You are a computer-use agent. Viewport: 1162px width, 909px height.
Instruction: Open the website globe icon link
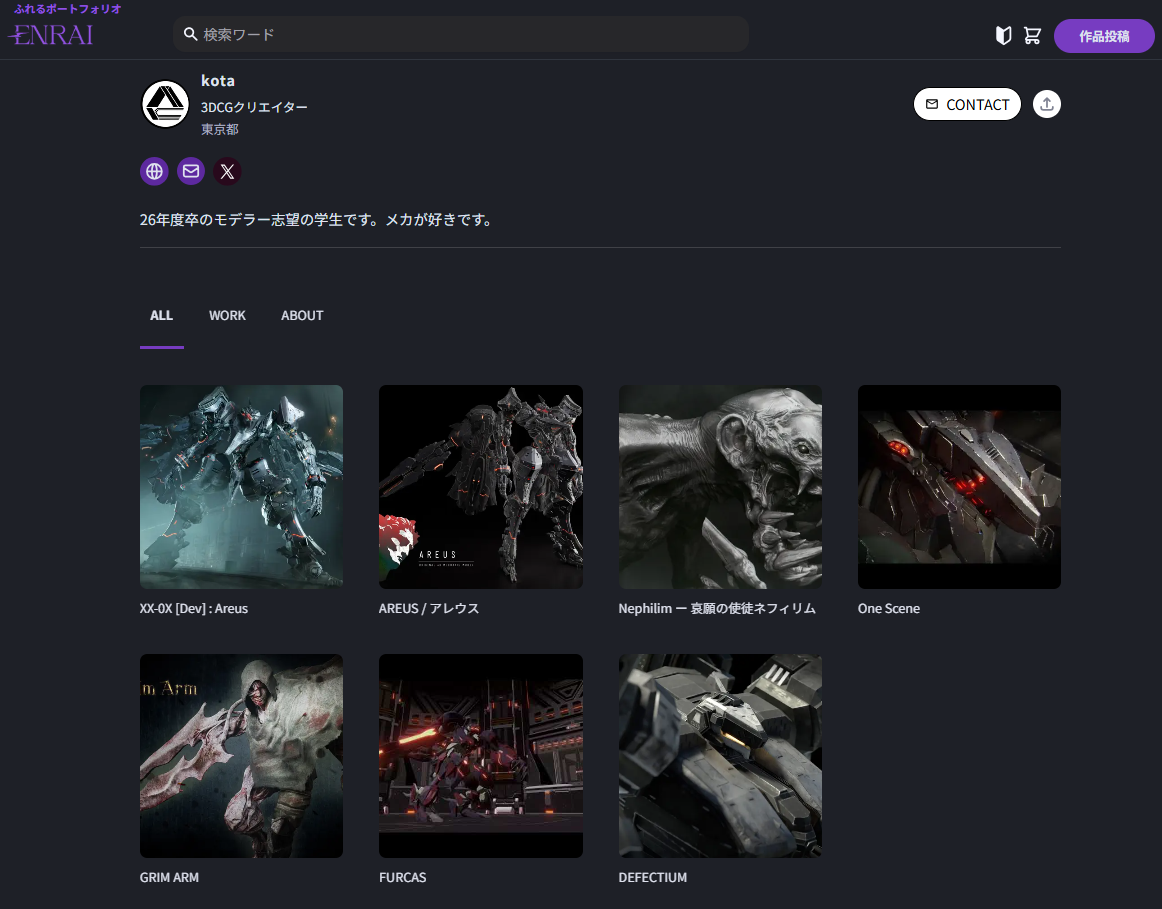(154, 171)
